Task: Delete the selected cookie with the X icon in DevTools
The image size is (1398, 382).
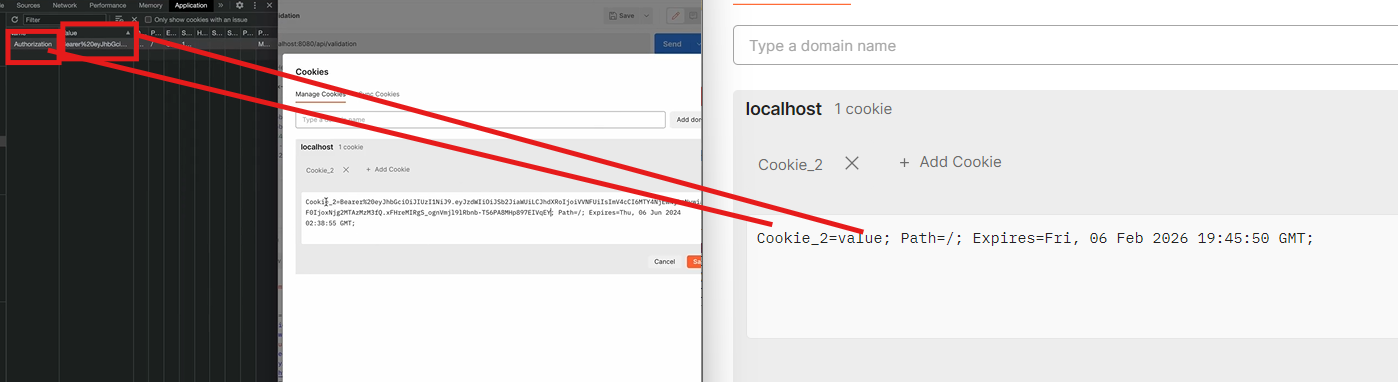Action: pyautogui.click(x=134, y=19)
